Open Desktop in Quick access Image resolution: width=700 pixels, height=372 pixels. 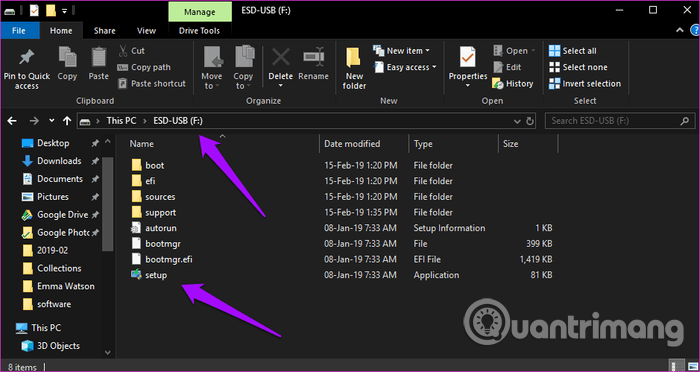tap(53, 143)
